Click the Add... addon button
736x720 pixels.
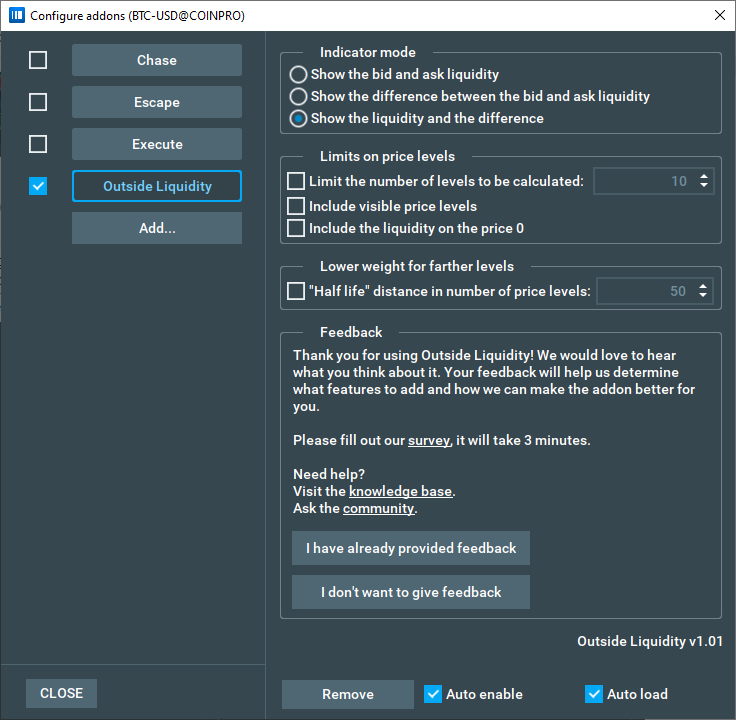pos(157,228)
